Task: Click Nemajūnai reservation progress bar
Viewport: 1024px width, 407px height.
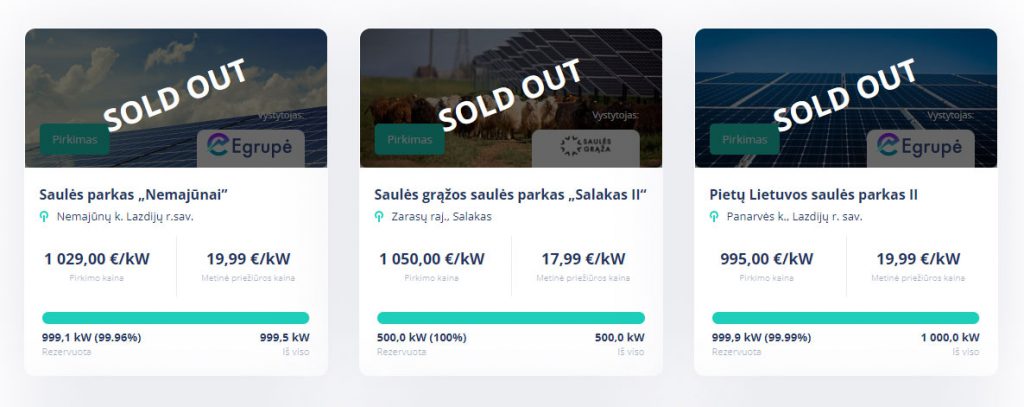Action: click(175, 318)
